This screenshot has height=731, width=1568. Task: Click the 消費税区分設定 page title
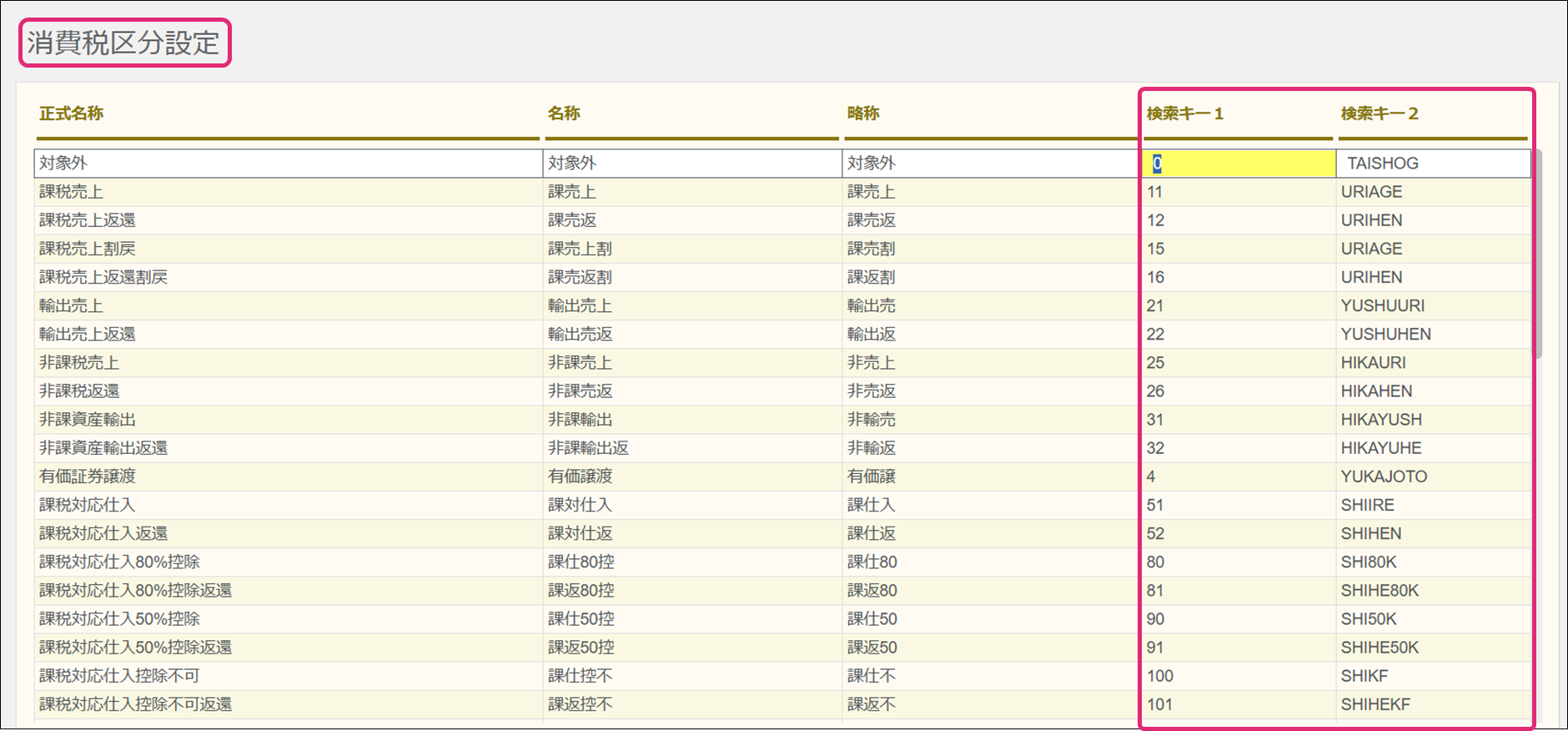pos(123,43)
